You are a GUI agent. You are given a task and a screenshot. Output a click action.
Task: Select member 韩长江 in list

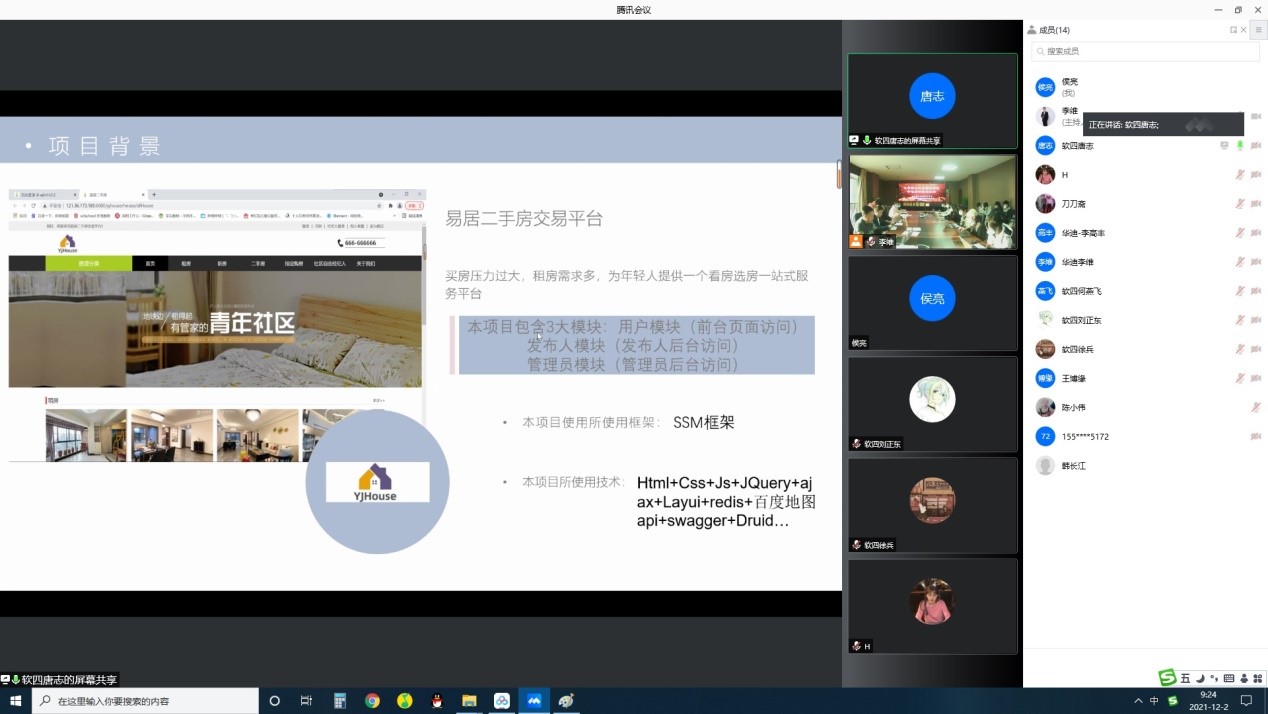pyautogui.click(x=1076, y=466)
